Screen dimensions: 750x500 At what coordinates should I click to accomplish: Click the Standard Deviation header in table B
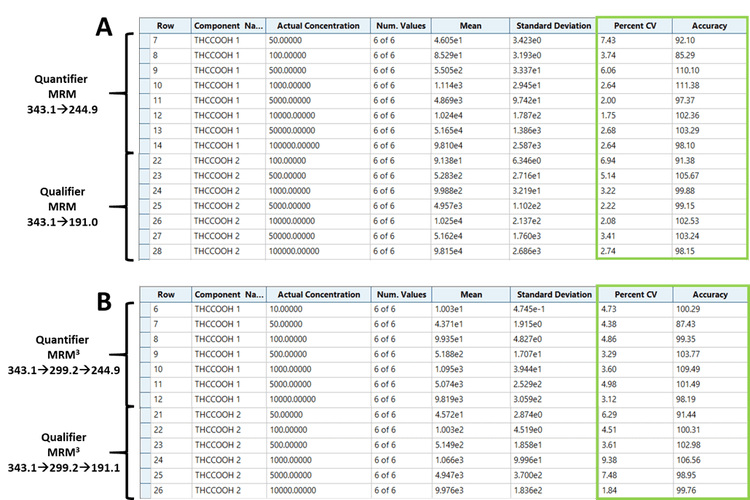[551, 294]
